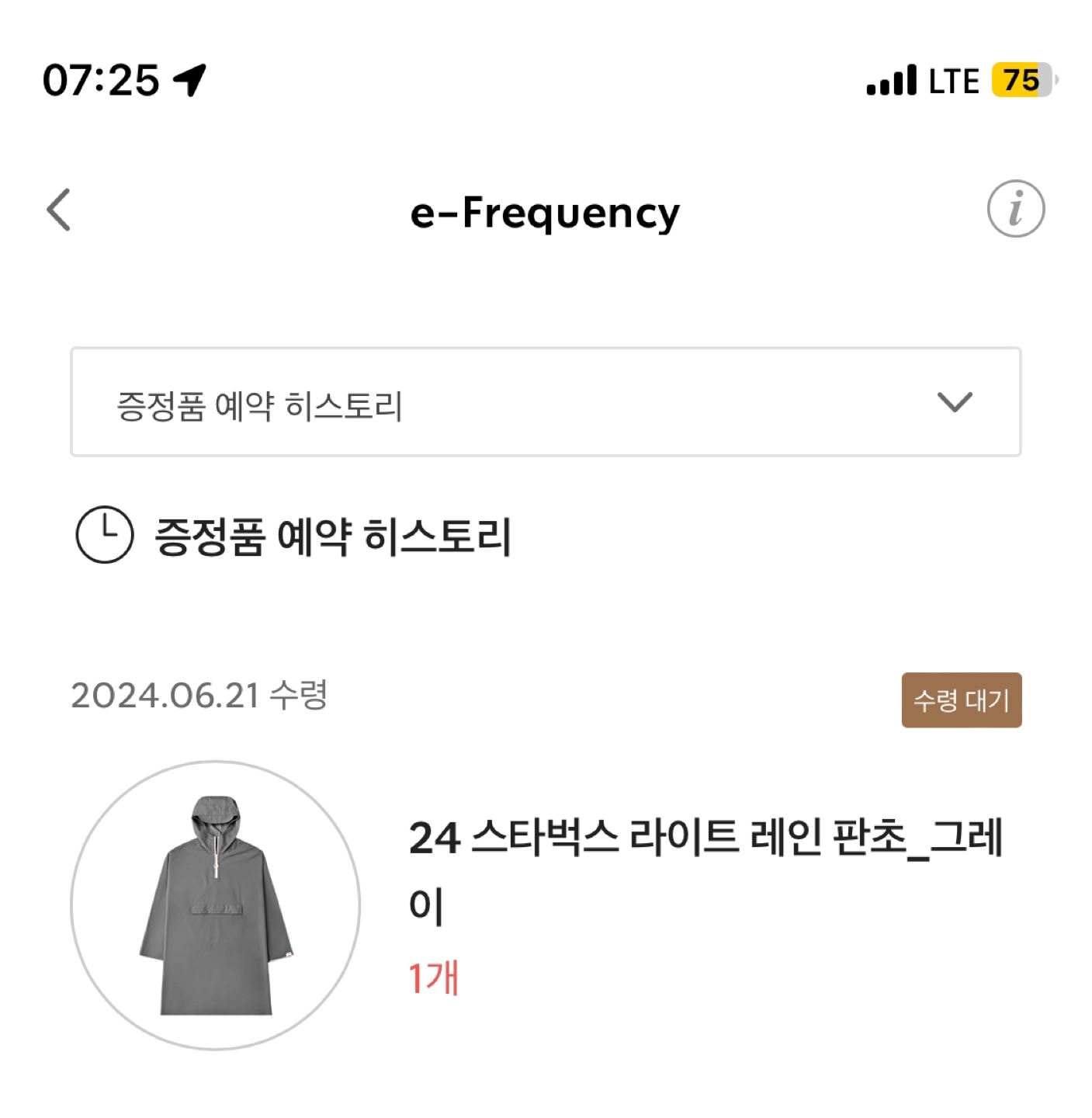Tap the dropdown's selected text 증정품 예약 히스토리

coord(259,406)
